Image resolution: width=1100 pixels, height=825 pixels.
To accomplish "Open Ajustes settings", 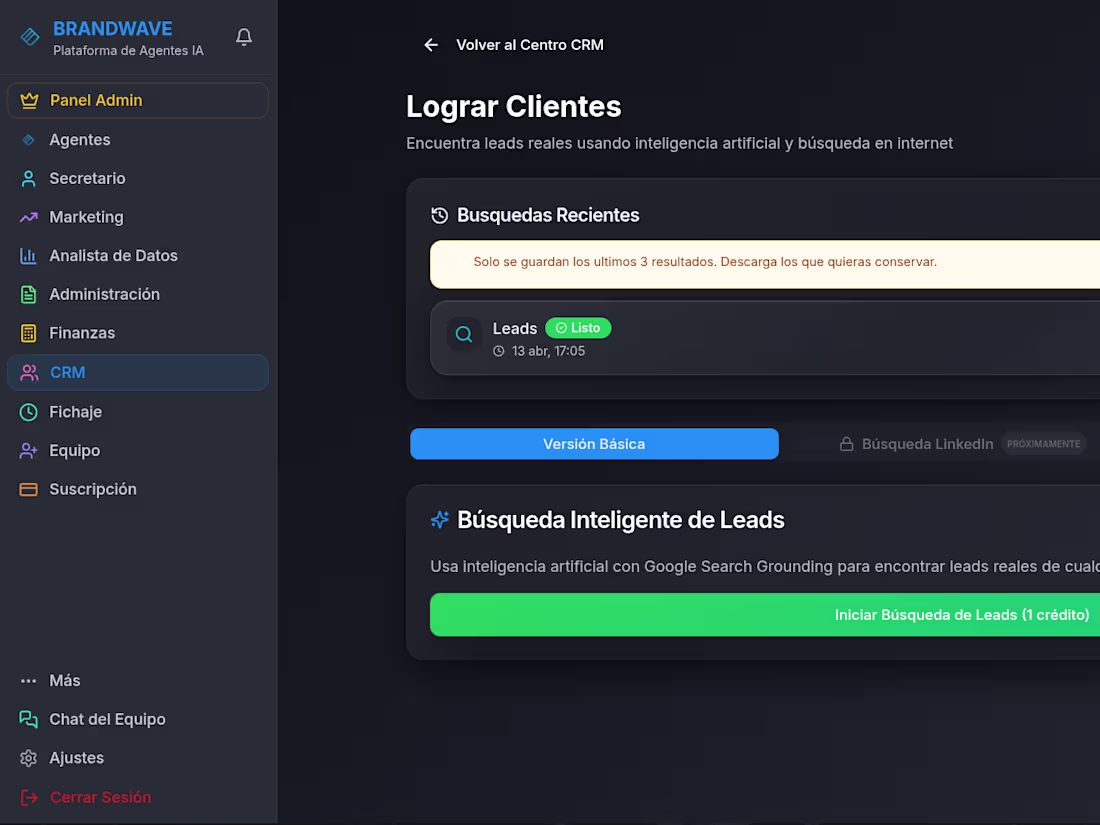I will click(x=138, y=758).
